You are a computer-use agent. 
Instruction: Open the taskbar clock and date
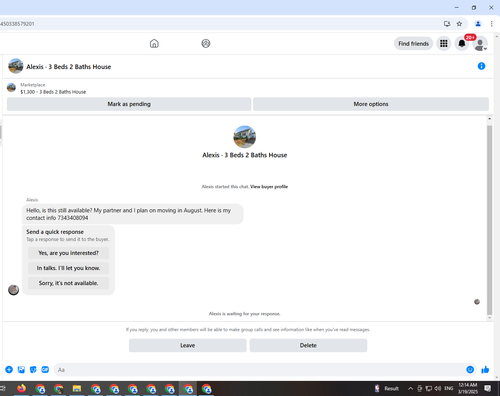coord(468,388)
